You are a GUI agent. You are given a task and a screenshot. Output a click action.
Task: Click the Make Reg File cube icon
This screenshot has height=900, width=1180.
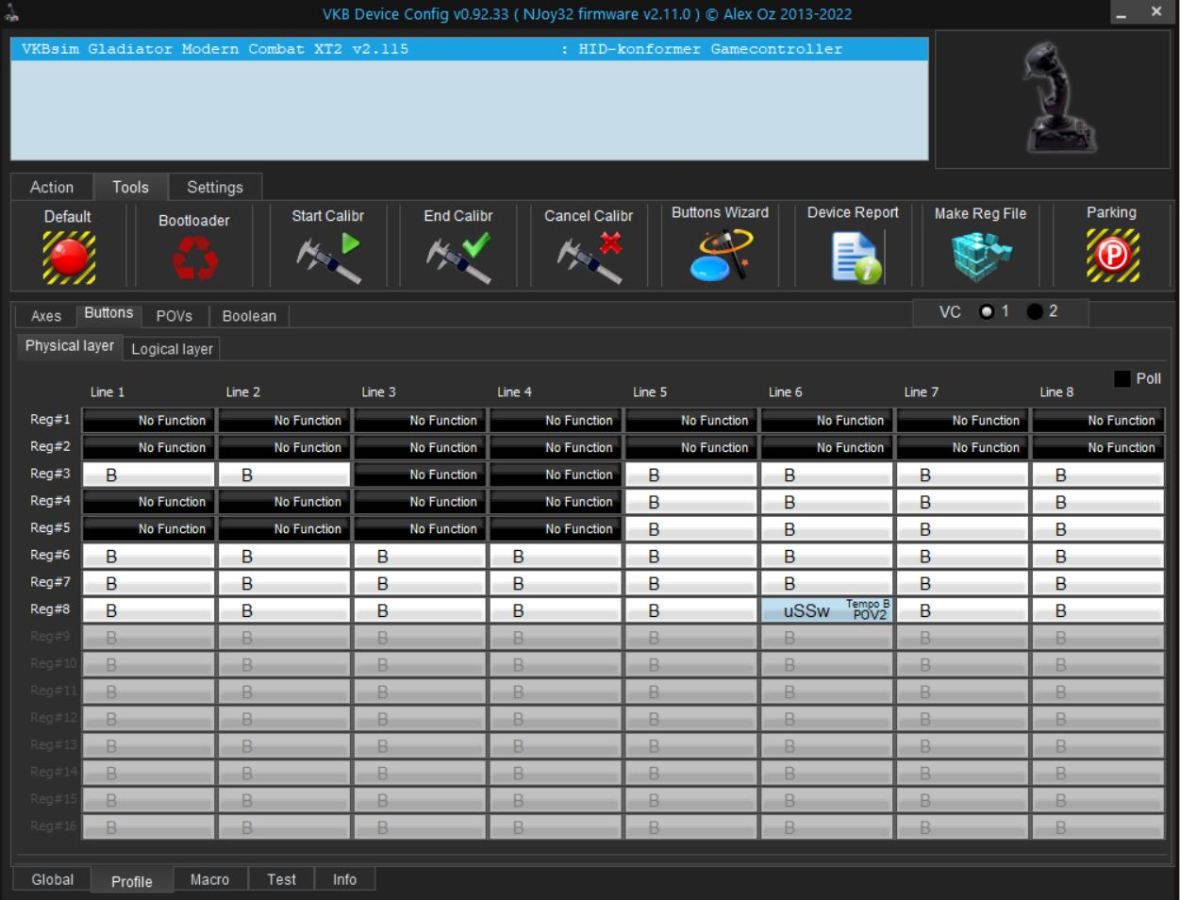pos(981,257)
